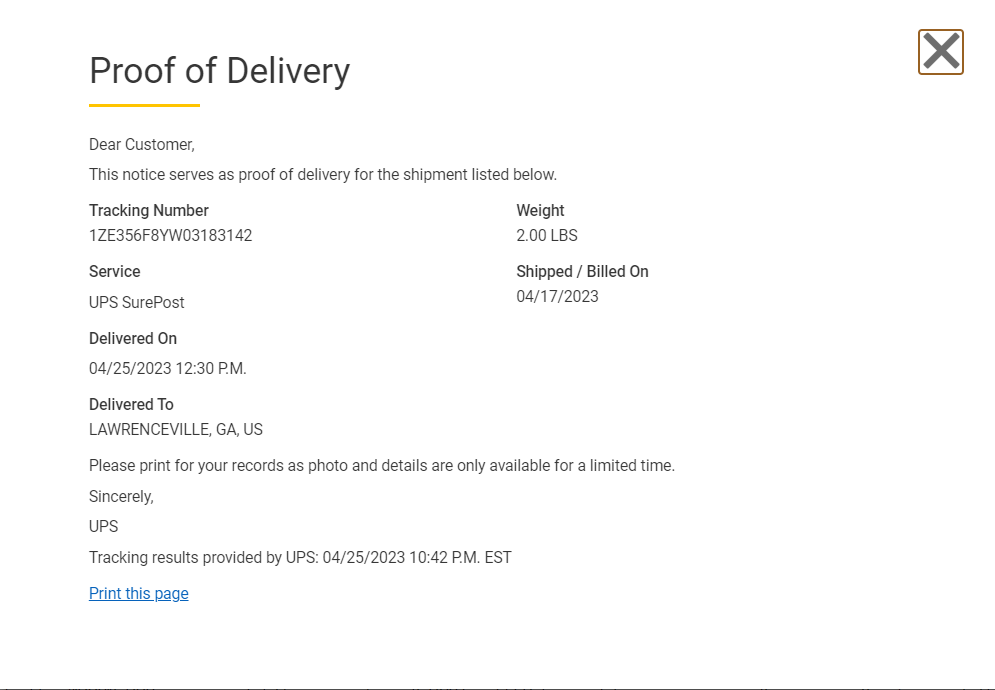Click the Please print for your records note

click(x=381, y=466)
